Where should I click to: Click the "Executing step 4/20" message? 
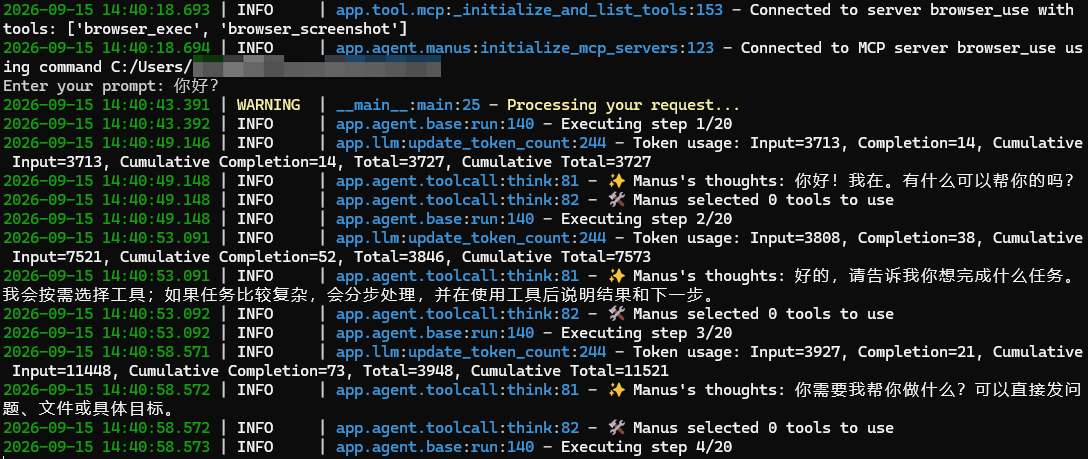647,447
